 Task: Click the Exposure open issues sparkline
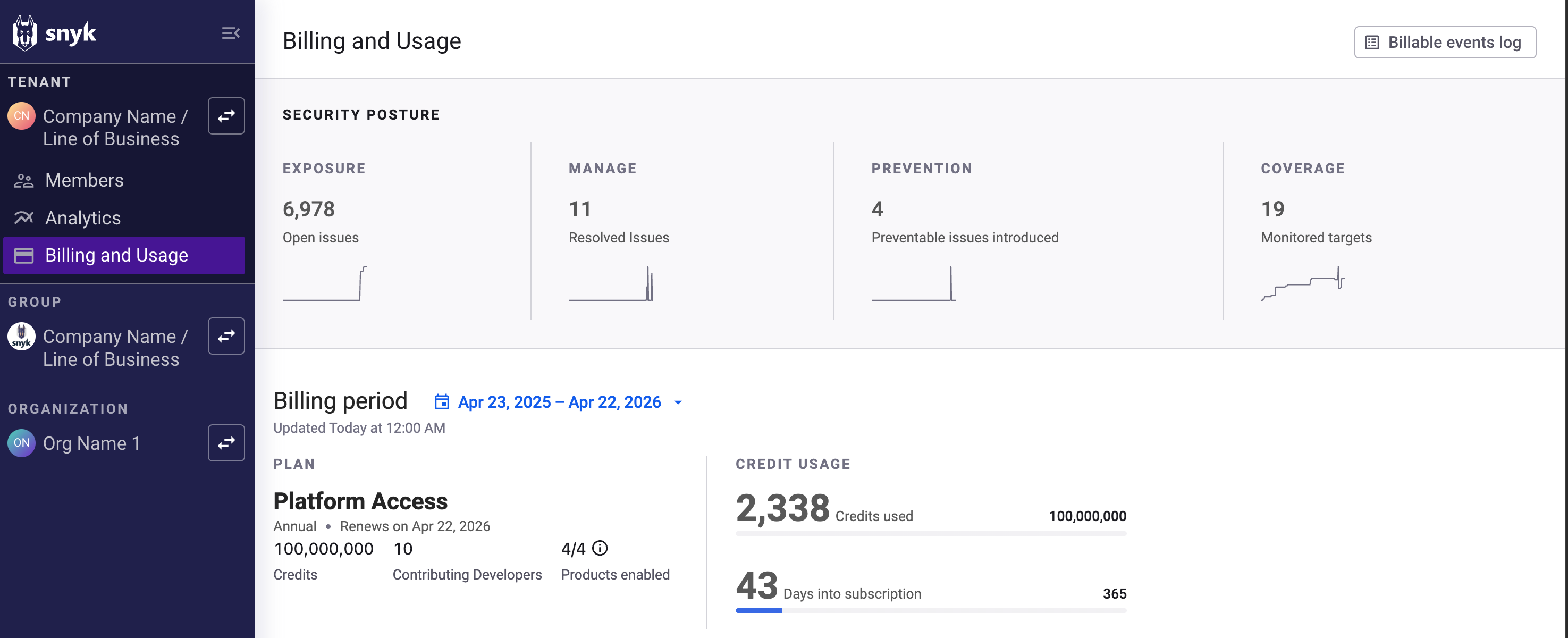tap(324, 284)
